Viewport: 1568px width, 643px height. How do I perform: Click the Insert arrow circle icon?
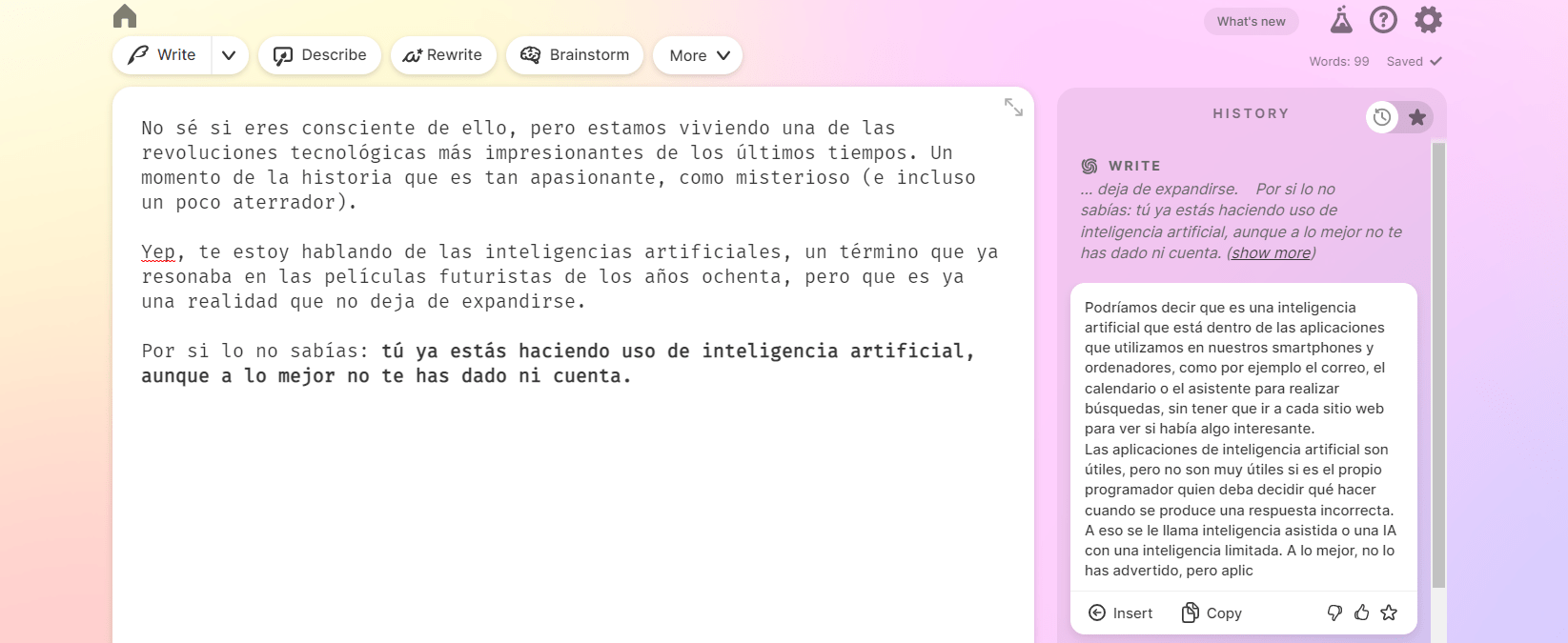click(x=1097, y=613)
